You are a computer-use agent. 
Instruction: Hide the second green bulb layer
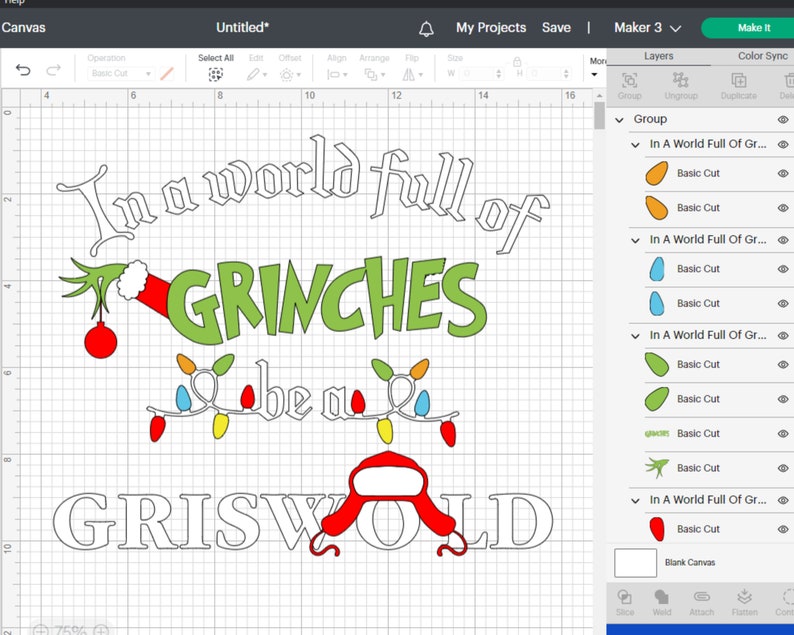point(783,399)
